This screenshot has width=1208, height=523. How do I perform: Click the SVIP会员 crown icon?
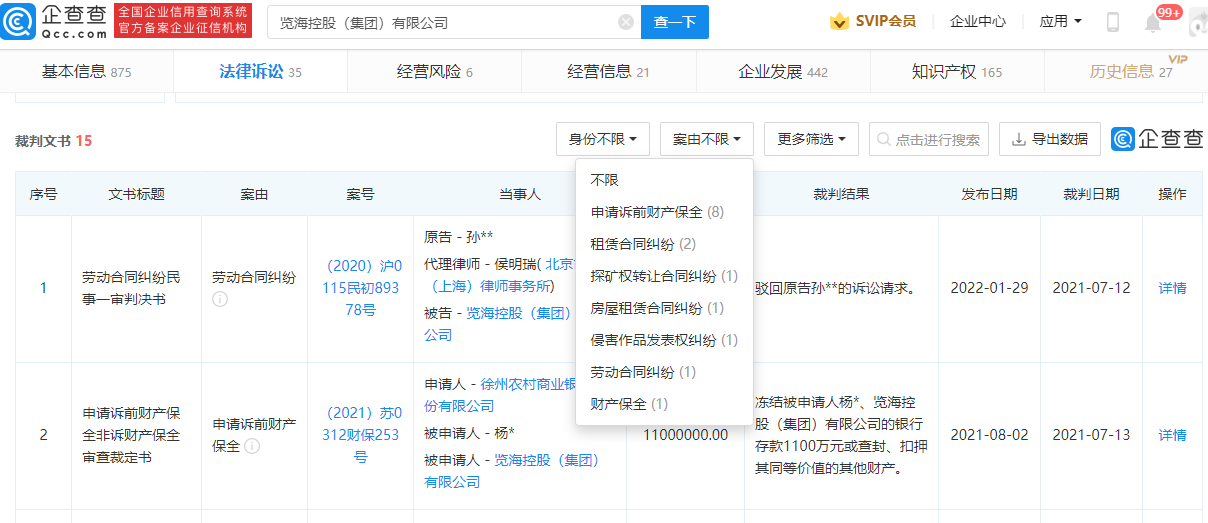839,21
